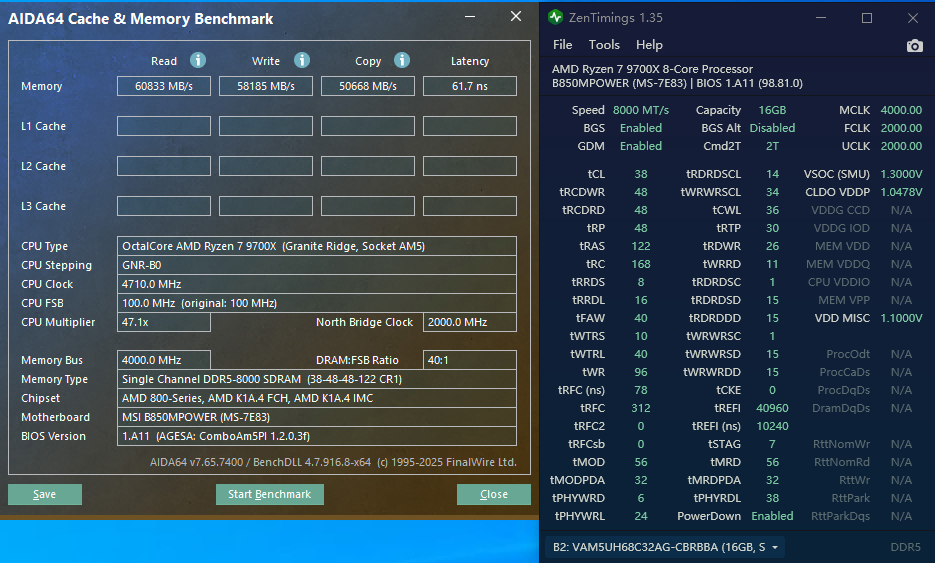Click the Memory Bus 4000.0 MHz value

click(164, 360)
